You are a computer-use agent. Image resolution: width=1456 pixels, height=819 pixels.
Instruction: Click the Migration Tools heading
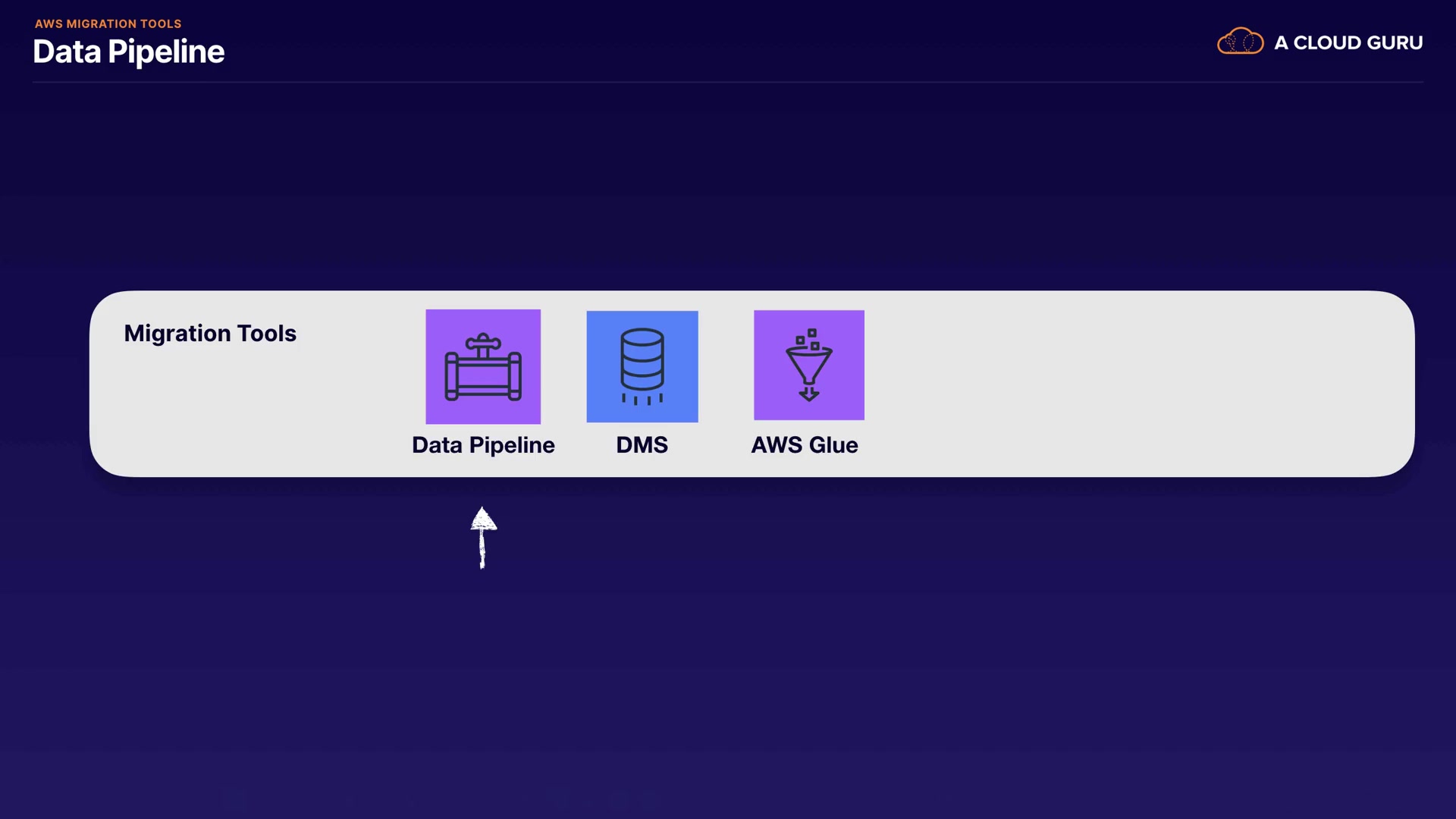tap(210, 334)
